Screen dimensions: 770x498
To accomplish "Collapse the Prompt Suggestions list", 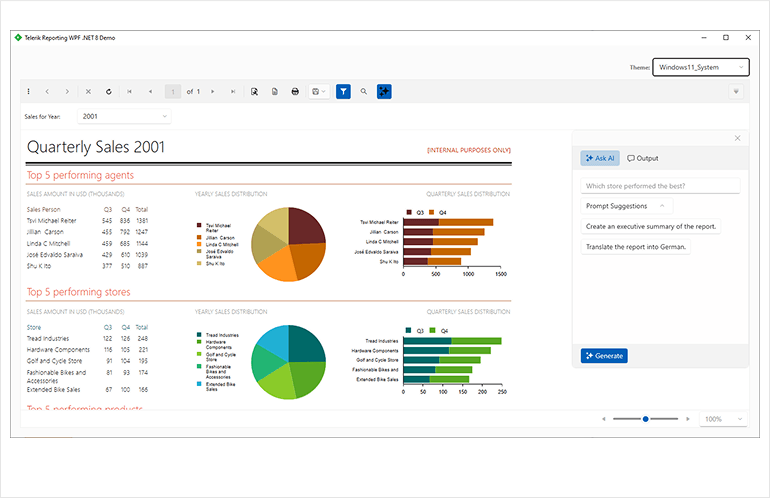I will tap(627, 206).
